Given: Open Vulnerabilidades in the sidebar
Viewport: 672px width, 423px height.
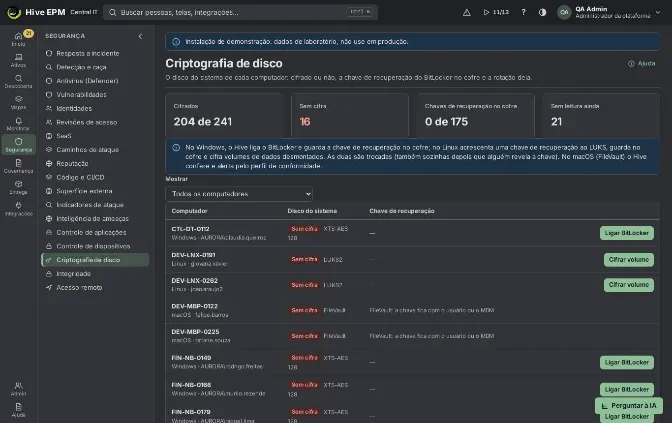Looking at the screenshot, I should [95, 95].
